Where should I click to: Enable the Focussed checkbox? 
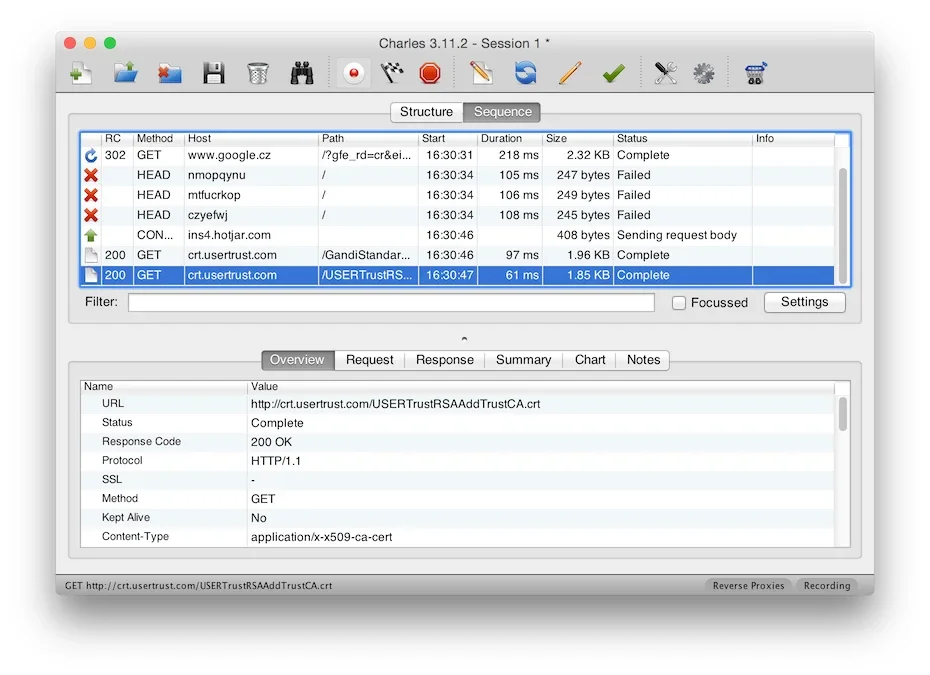pyautogui.click(x=679, y=303)
